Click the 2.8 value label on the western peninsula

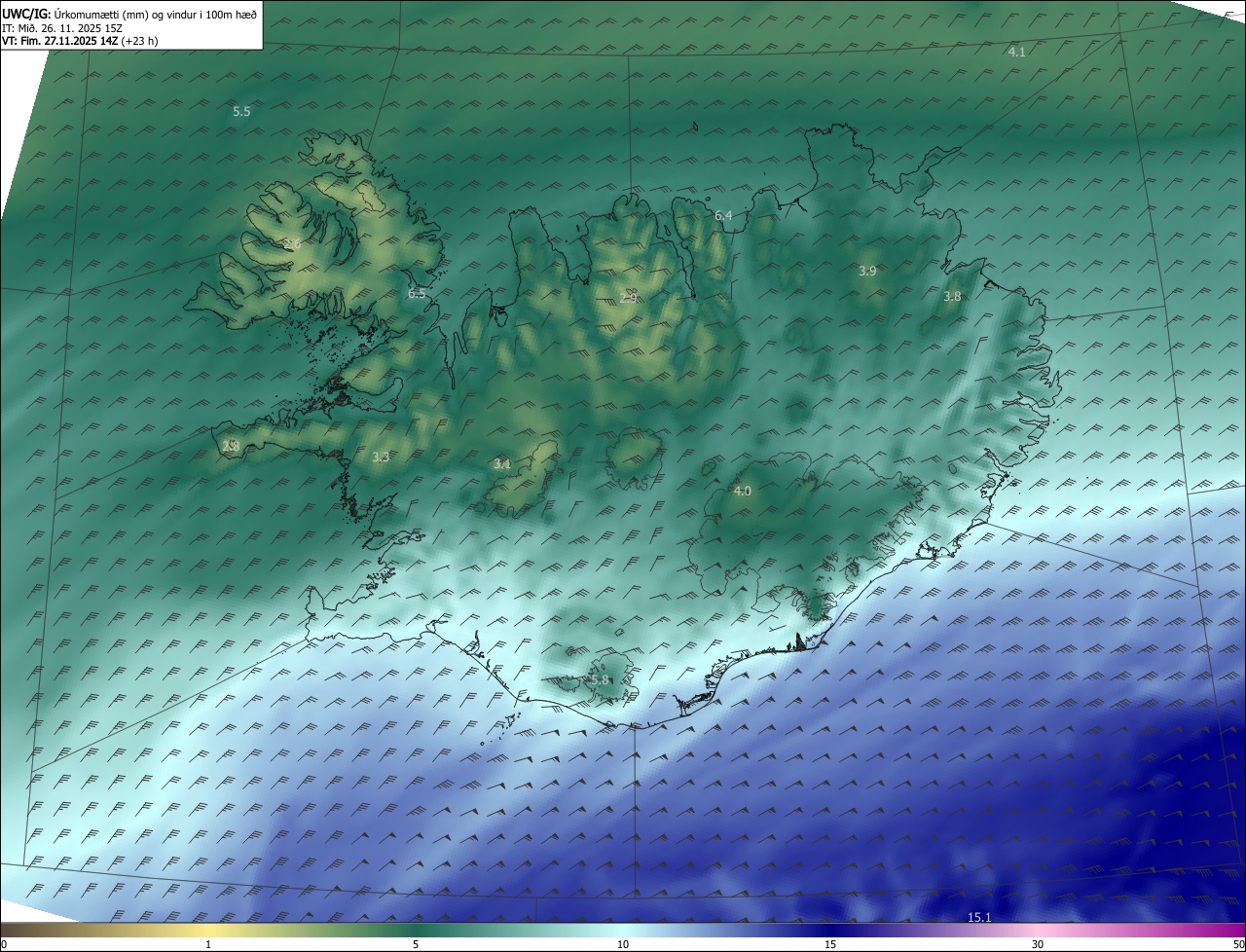tap(231, 446)
